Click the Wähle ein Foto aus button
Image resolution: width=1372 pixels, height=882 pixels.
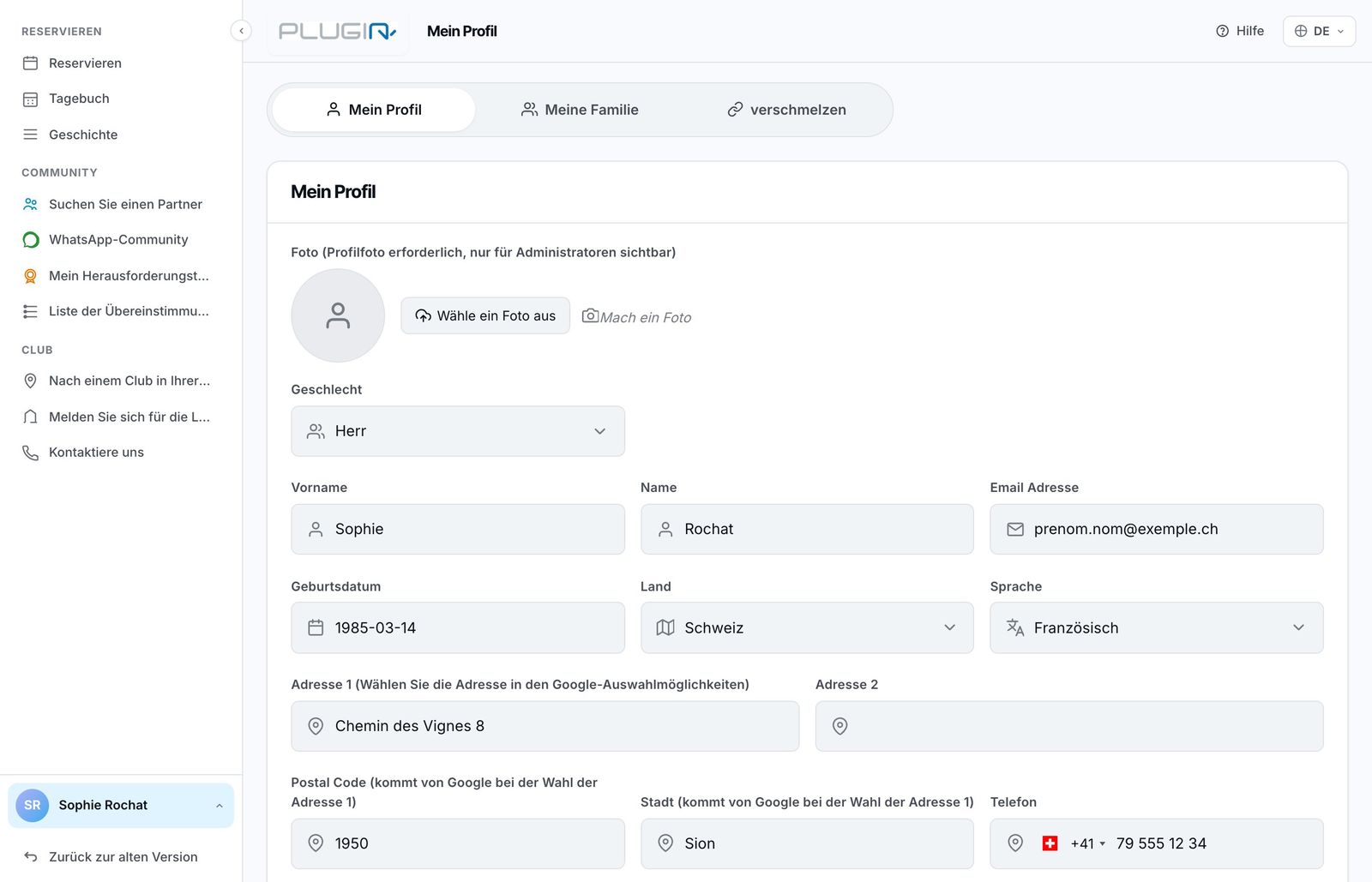tap(485, 315)
